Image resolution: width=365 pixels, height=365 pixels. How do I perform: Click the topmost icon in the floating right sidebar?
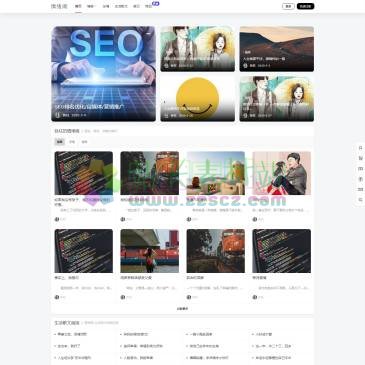coord(360,148)
